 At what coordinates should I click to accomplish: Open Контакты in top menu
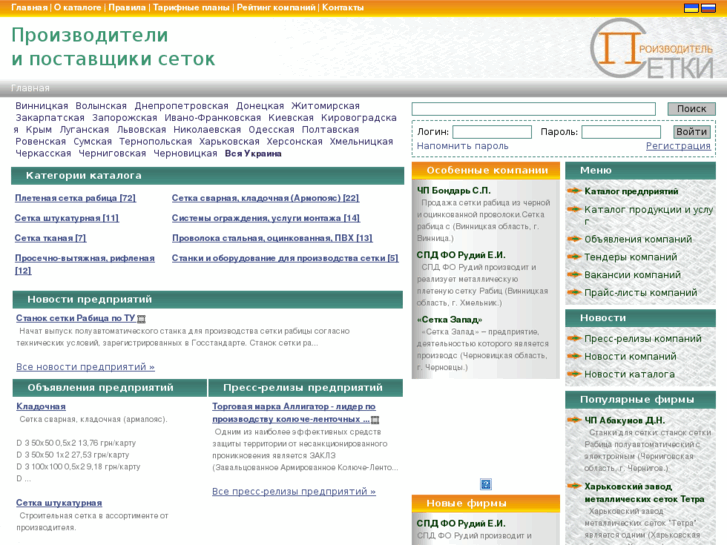343,7
